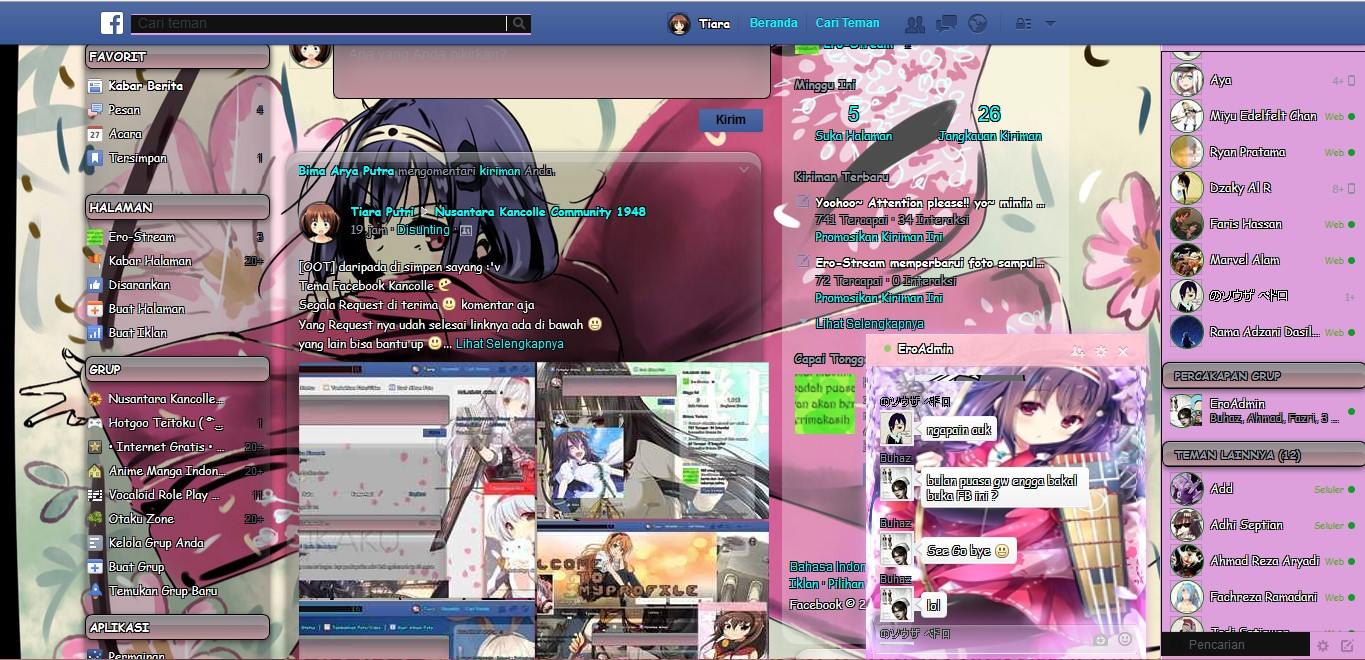Viewport: 1365px width, 660px height.
Task: Open the messages icon in the blue top bar
Action: 945,23
